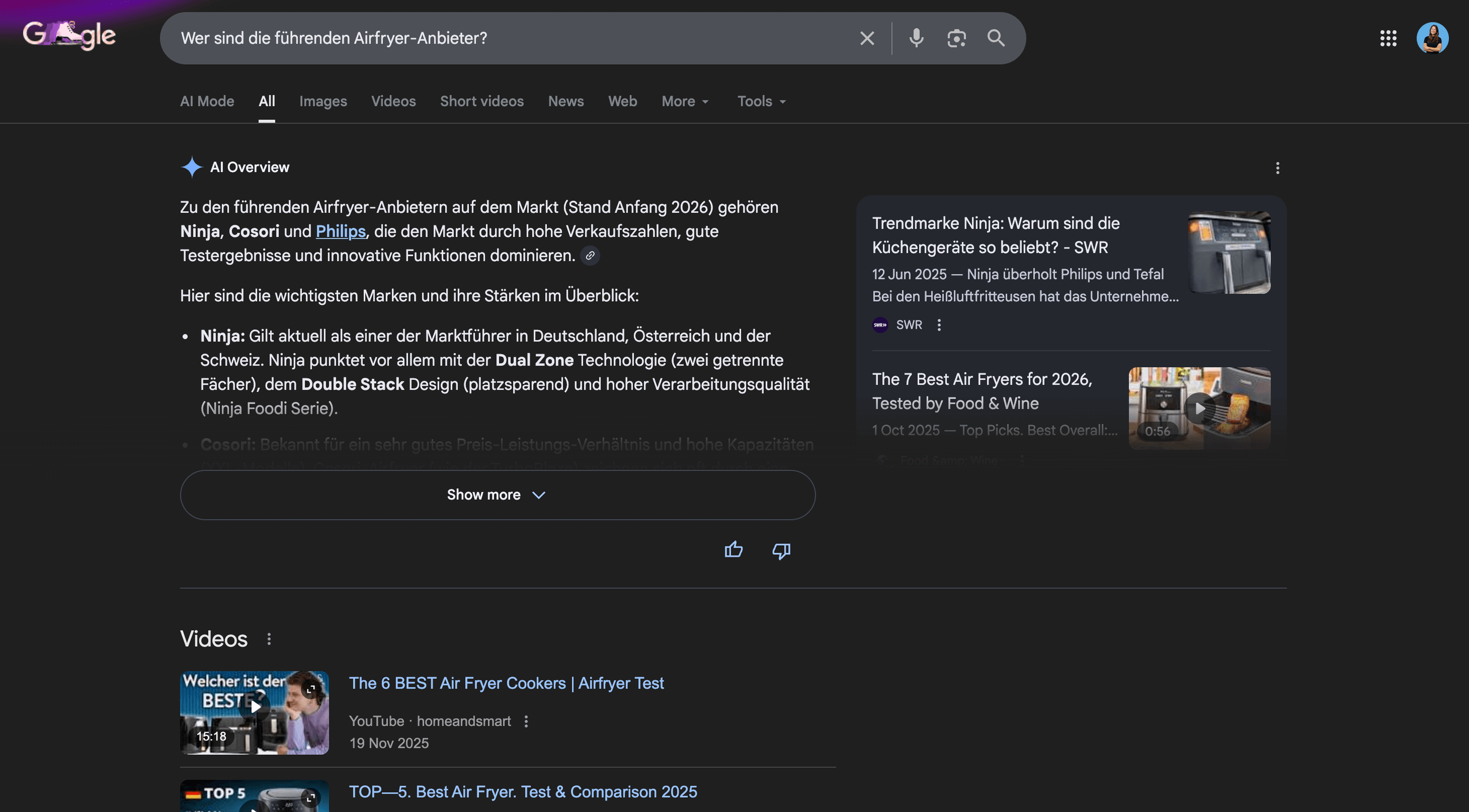1469x812 pixels.
Task: Follow the Philips link in overview
Action: (x=340, y=231)
